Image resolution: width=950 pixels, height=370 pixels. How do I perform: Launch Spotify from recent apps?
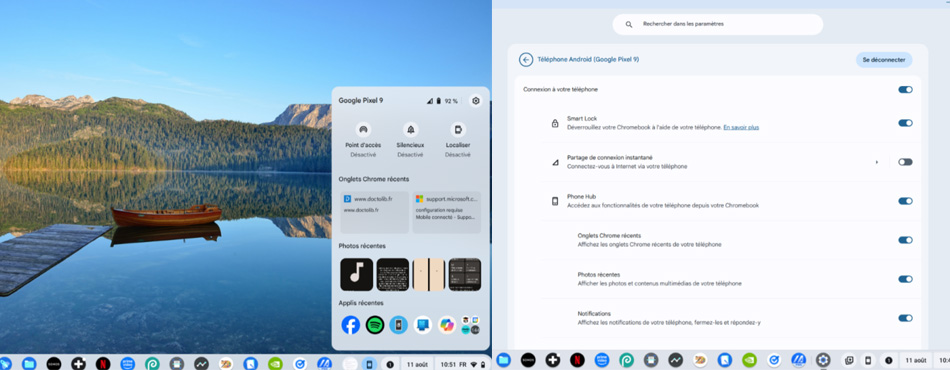point(374,325)
